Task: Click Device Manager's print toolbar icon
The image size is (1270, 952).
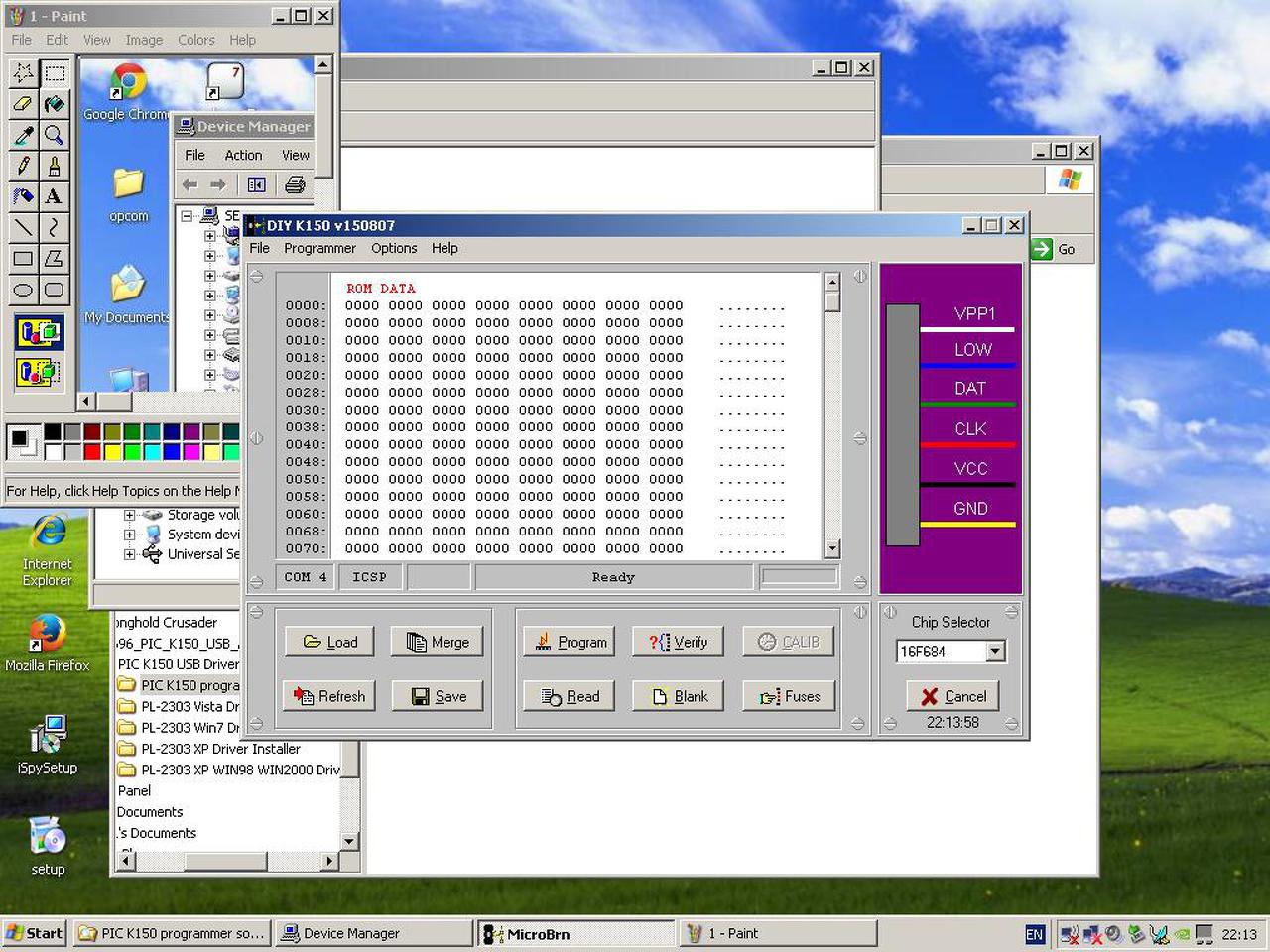Action: (x=295, y=184)
